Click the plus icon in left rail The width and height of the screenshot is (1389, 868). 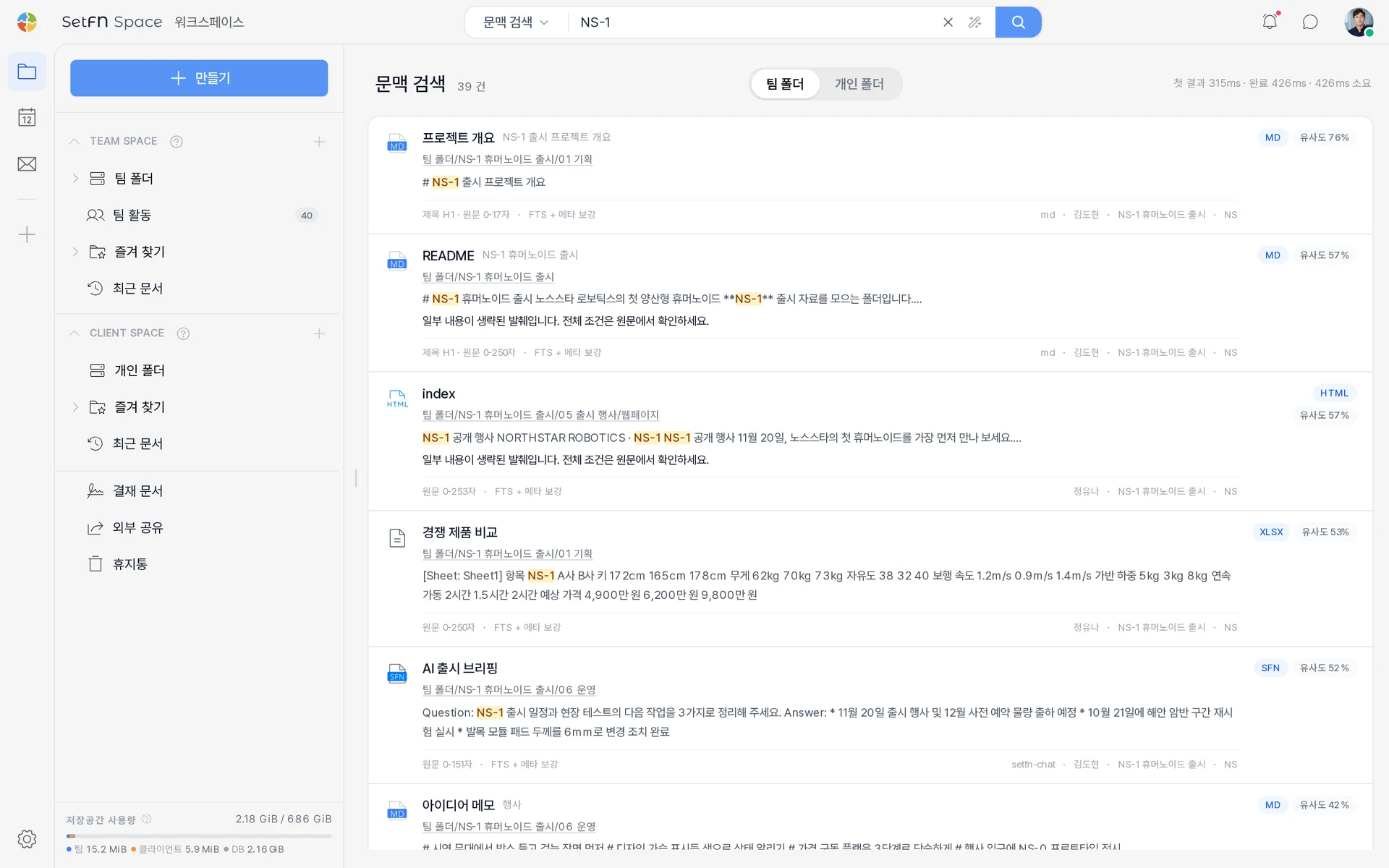click(x=27, y=234)
